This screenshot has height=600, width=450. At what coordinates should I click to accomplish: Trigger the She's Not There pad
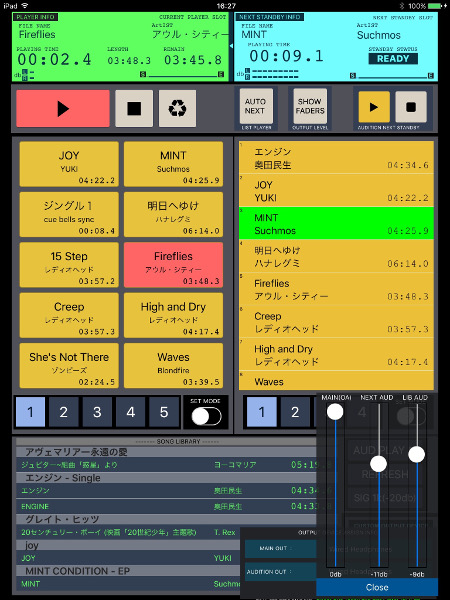coord(69,365)
